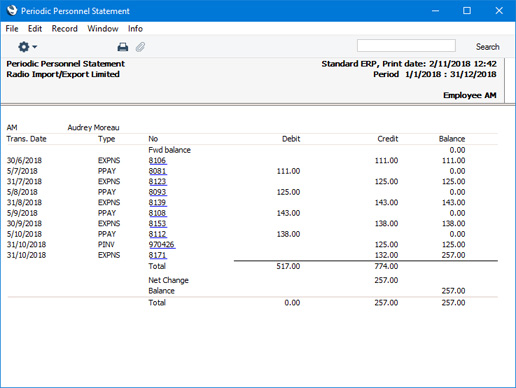Click date 5/7/2018 in transaction list
516x388 pixels.
(22, 171)
